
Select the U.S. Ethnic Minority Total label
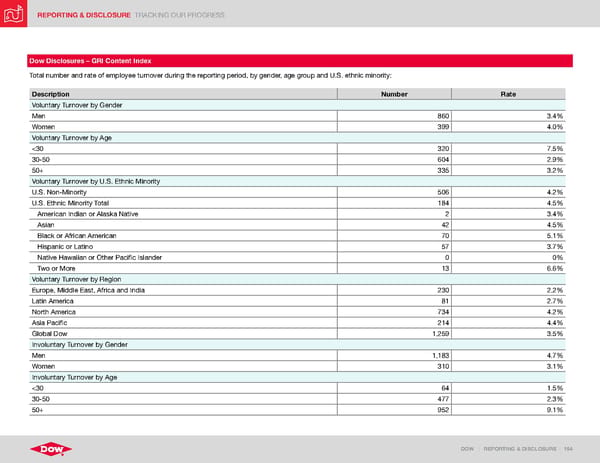pyautogui.click(x=70, y=203)
